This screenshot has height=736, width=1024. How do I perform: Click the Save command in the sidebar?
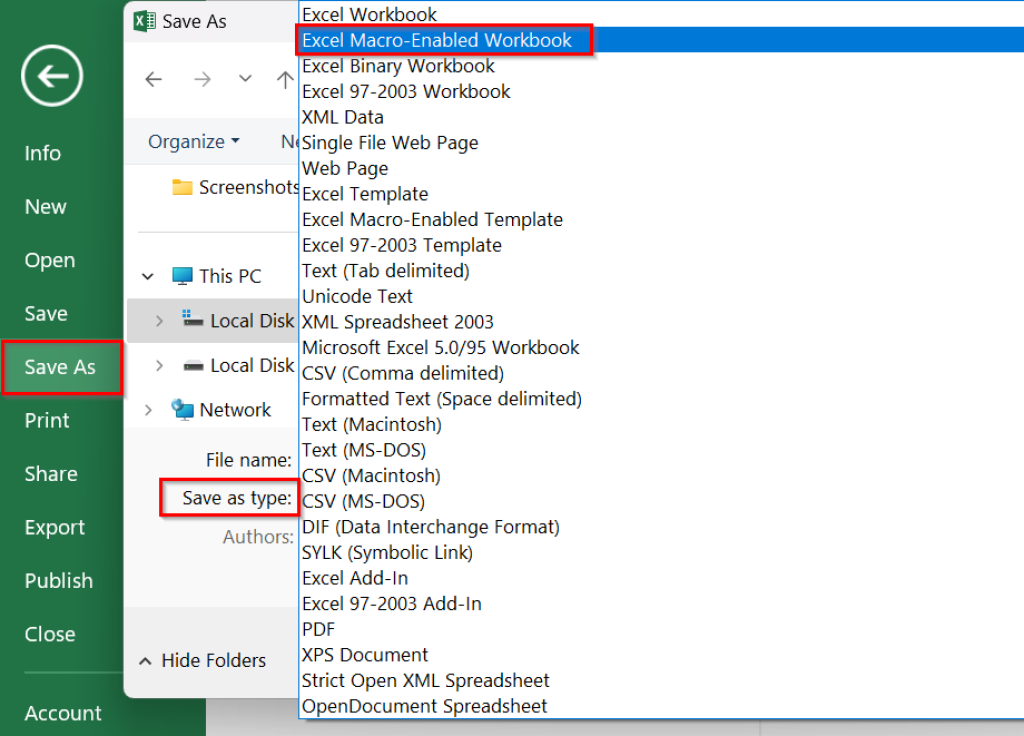(x=44, y=313)
